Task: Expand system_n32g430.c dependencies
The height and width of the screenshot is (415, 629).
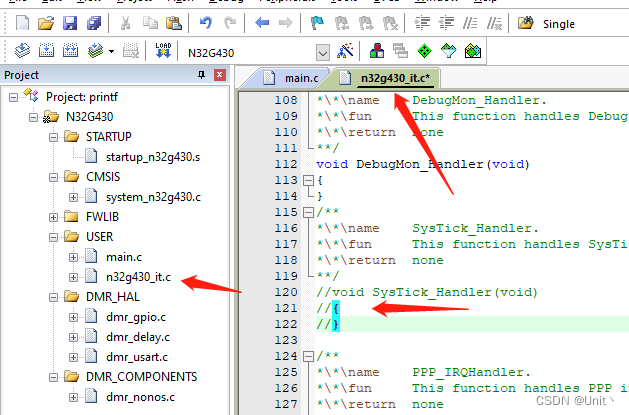Action: click(73, 197)
